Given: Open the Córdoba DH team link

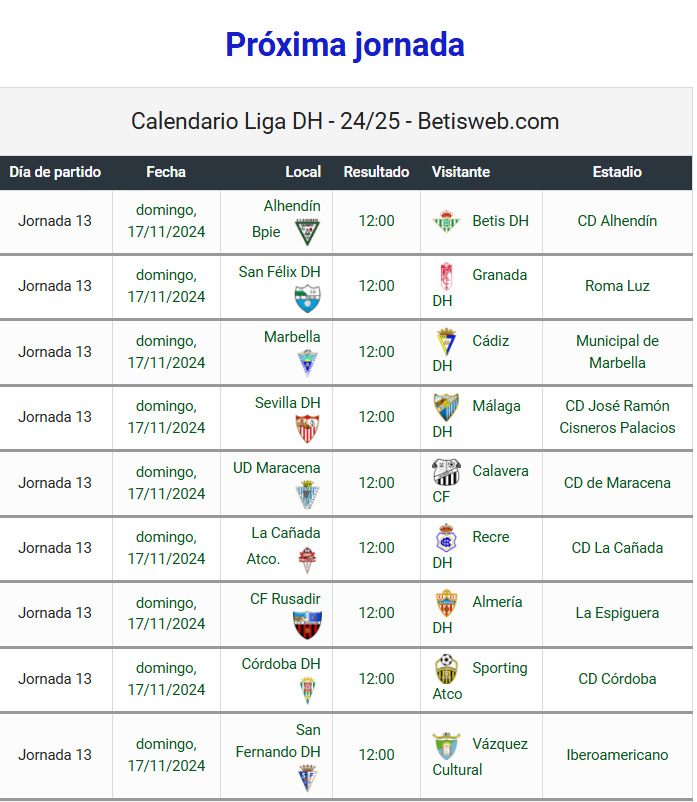Looking at the screenshot, I should point(281,664).
